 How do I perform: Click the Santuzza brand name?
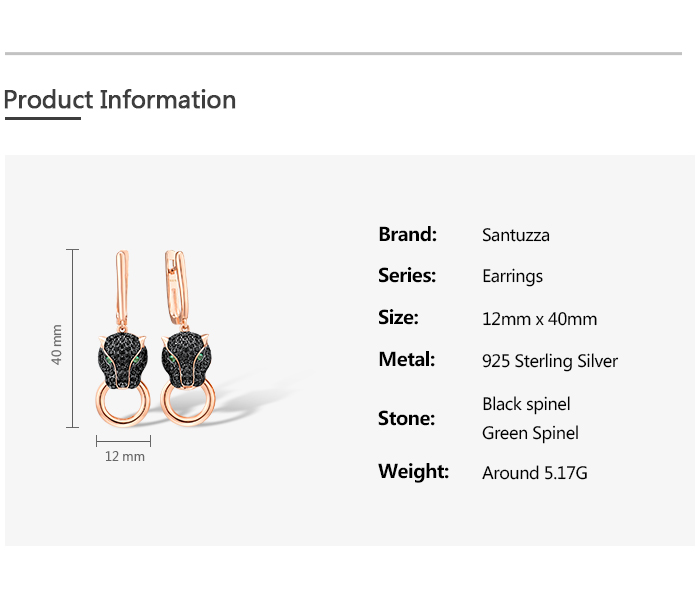pos(515,236)
